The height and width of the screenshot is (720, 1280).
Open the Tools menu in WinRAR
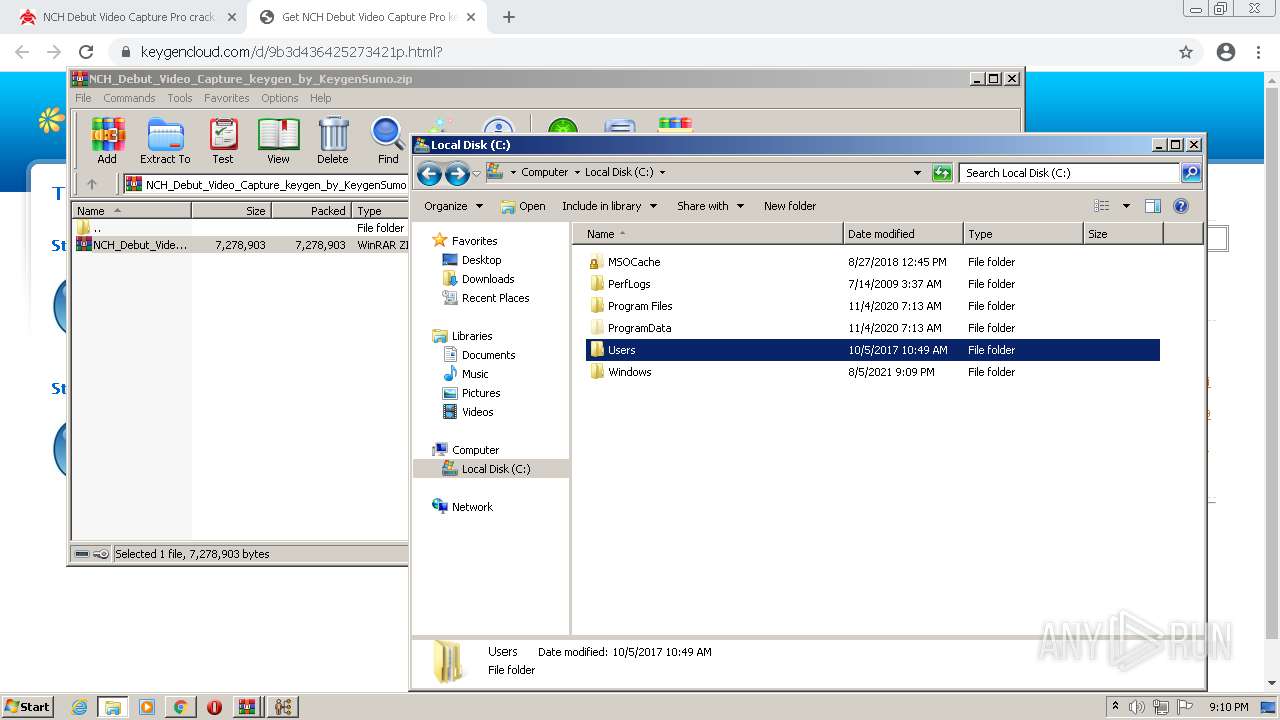coord(180,98)
